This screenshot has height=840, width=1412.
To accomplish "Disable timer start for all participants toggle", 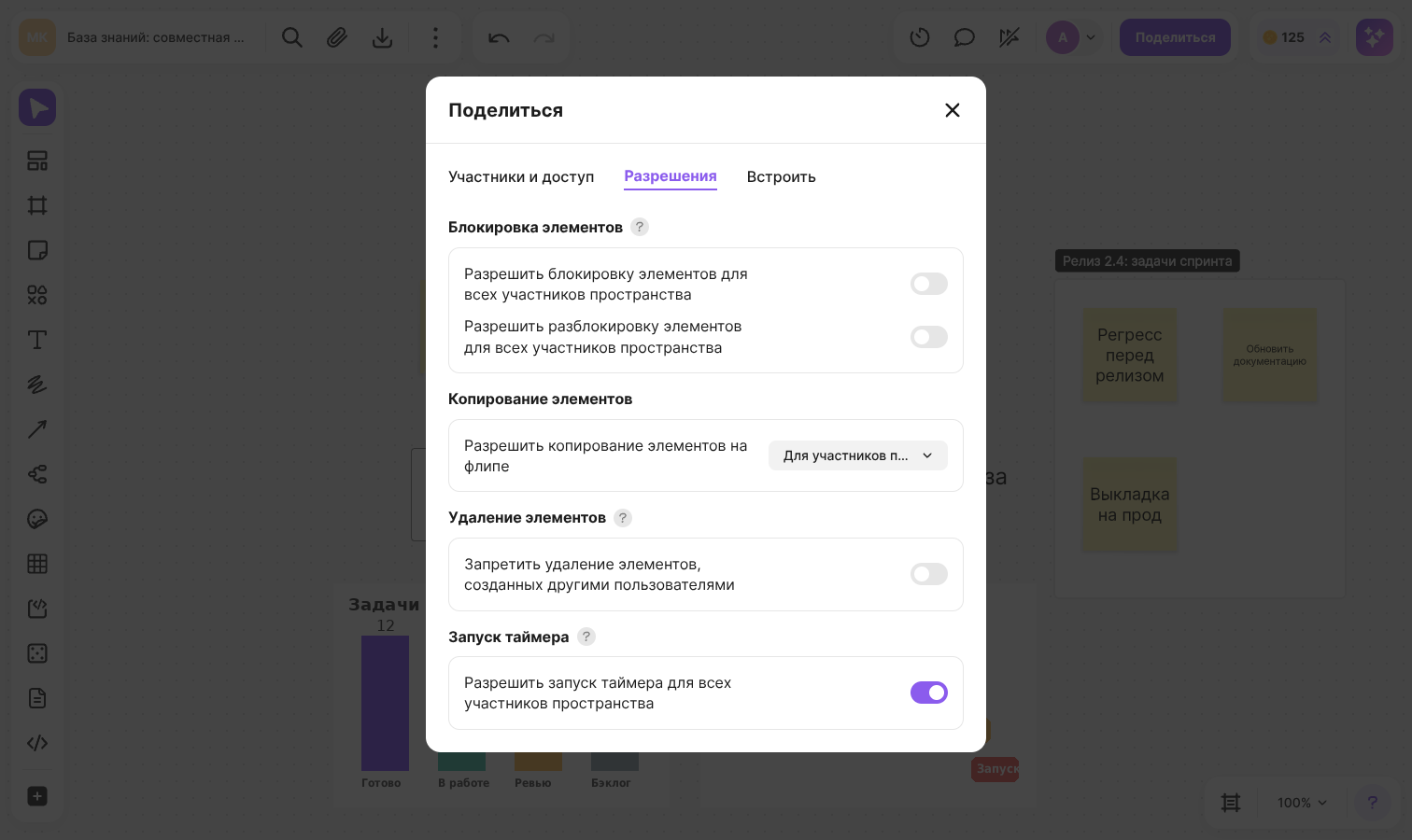I will tap(929, 693).
